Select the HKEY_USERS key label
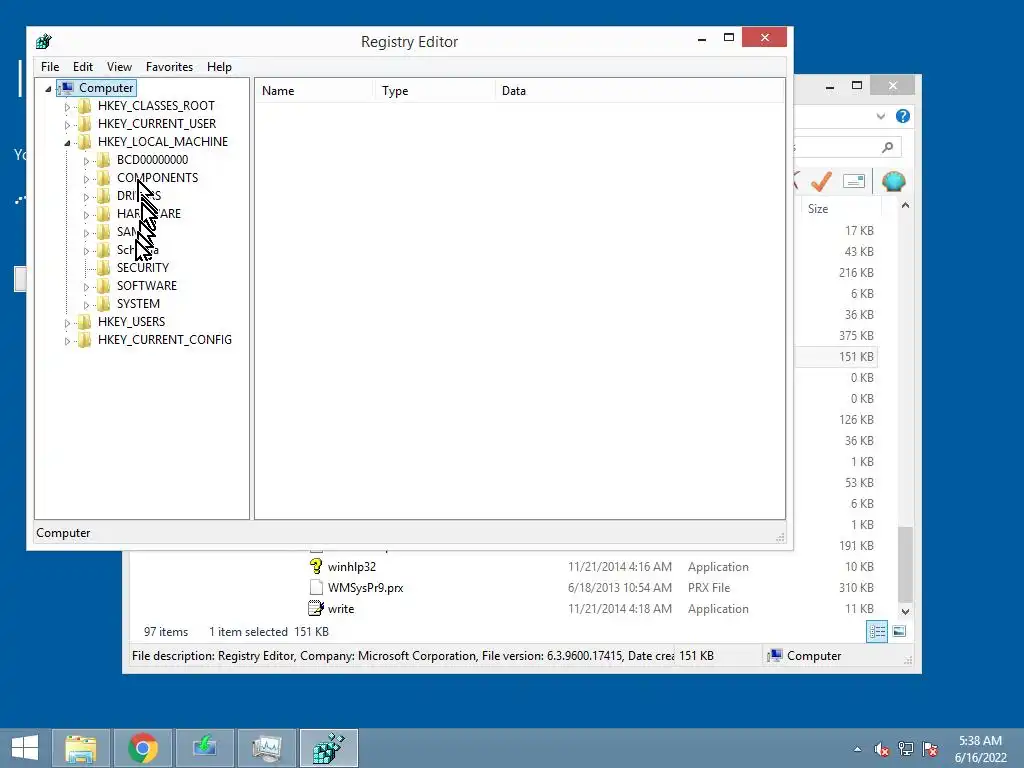 (x=131, y=321)
